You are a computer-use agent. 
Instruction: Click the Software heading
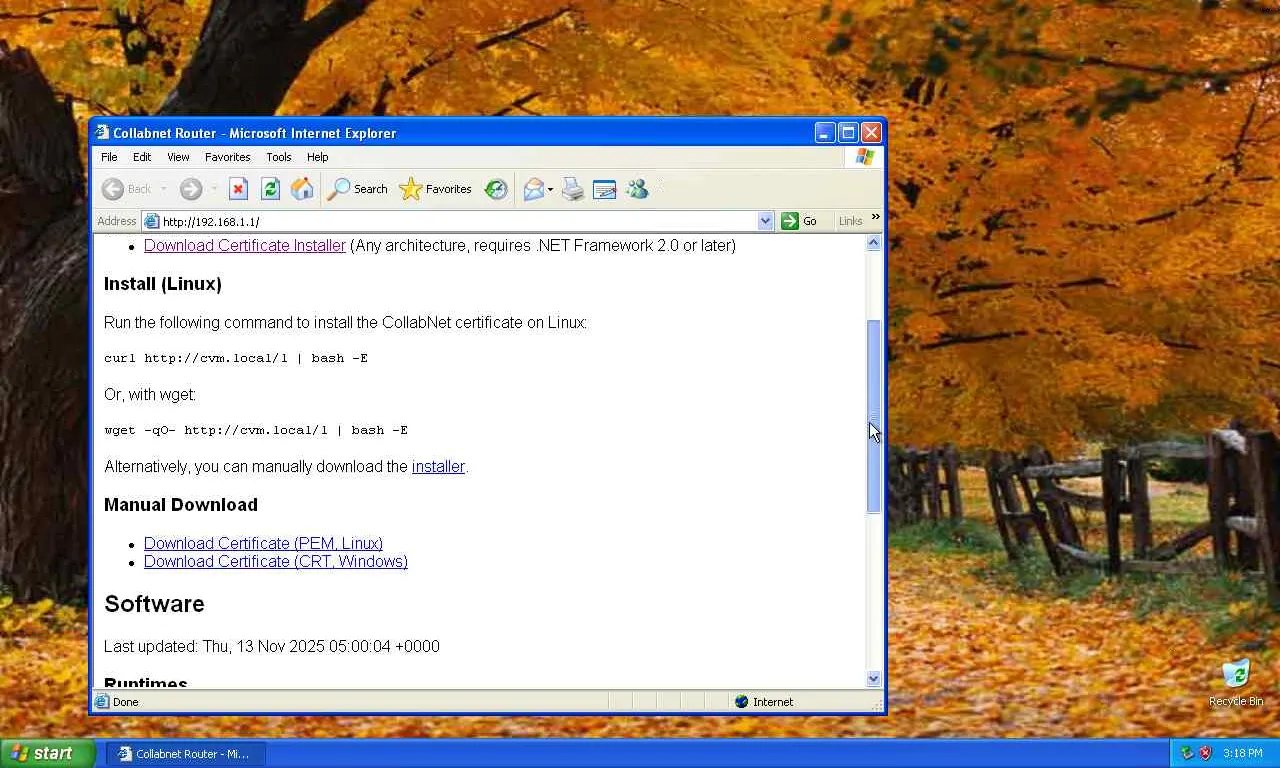pos(154,604)
